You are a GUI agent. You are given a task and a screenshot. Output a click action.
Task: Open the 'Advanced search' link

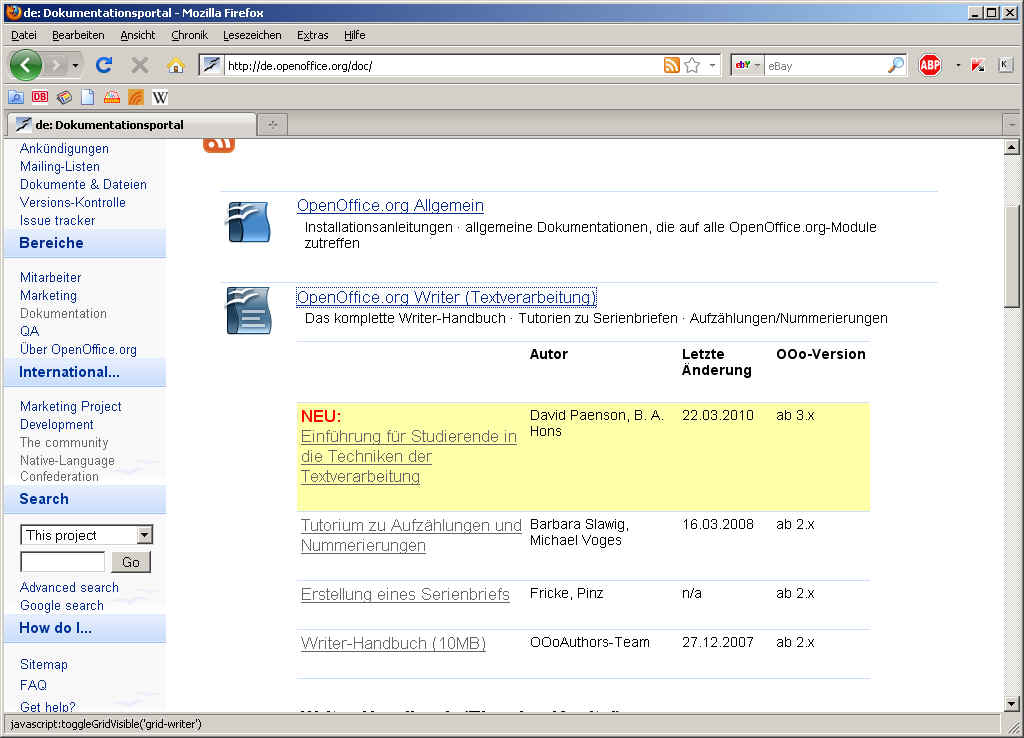pyautogui.click(x=69, y=587)
